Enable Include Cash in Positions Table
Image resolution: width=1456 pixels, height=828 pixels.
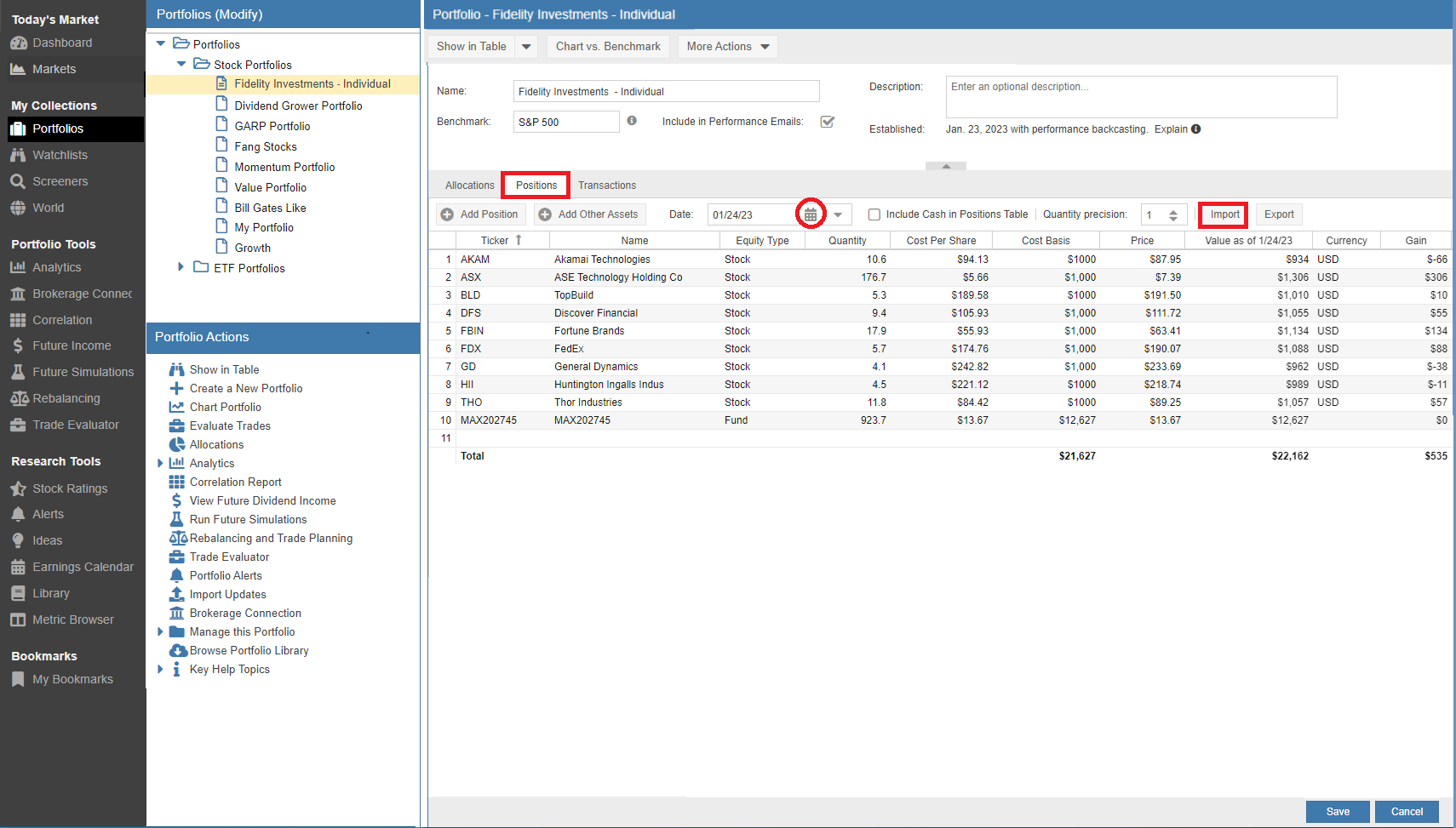click(874, 215)
